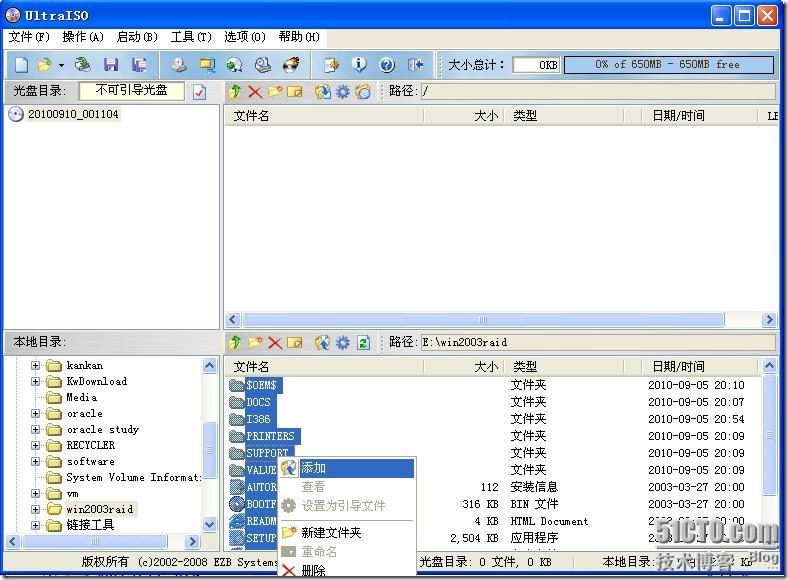Click the 不可引导光盘 boot status box
The image size is (788, 580).
(x=132, y=91)
